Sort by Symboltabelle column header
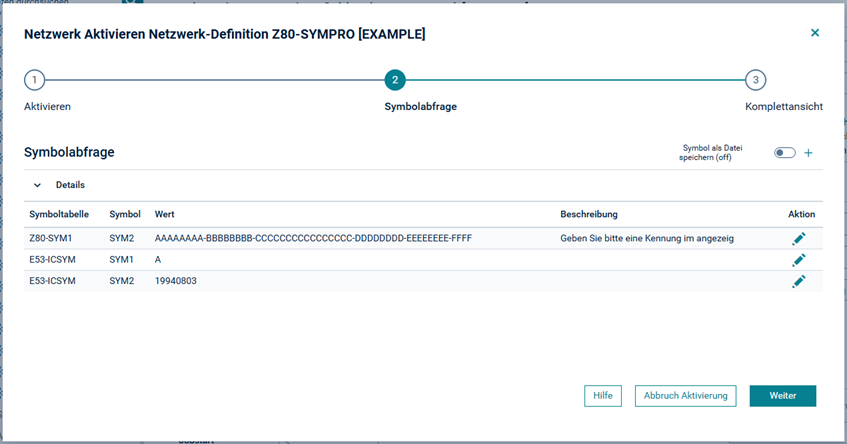The image size is (847, 444). (x=59, y=214)
